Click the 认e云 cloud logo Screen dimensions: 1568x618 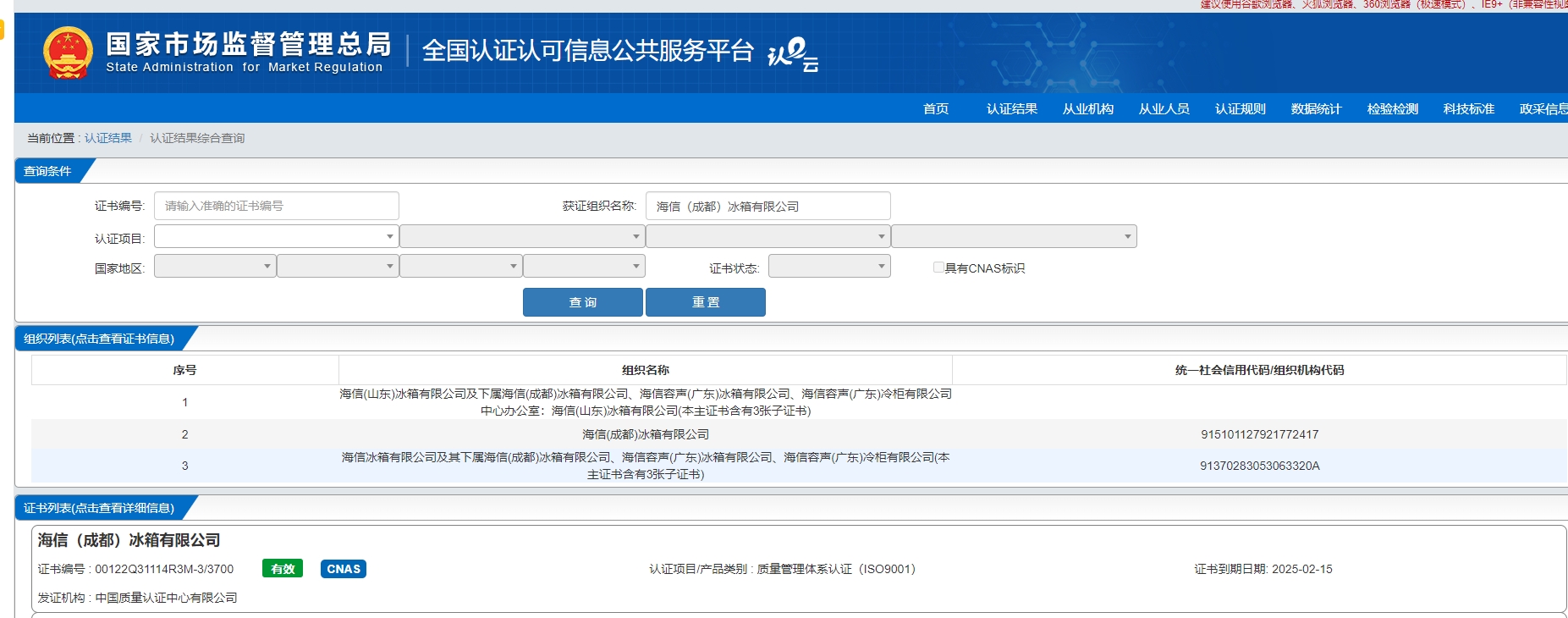pyautogui.click(x=793, y=54)
